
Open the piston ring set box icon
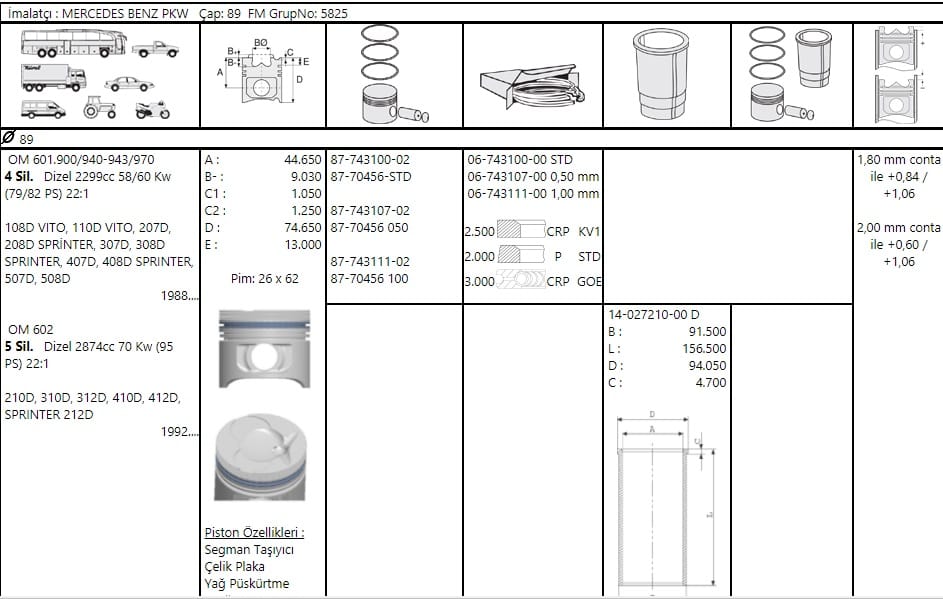tap(532, 86)
